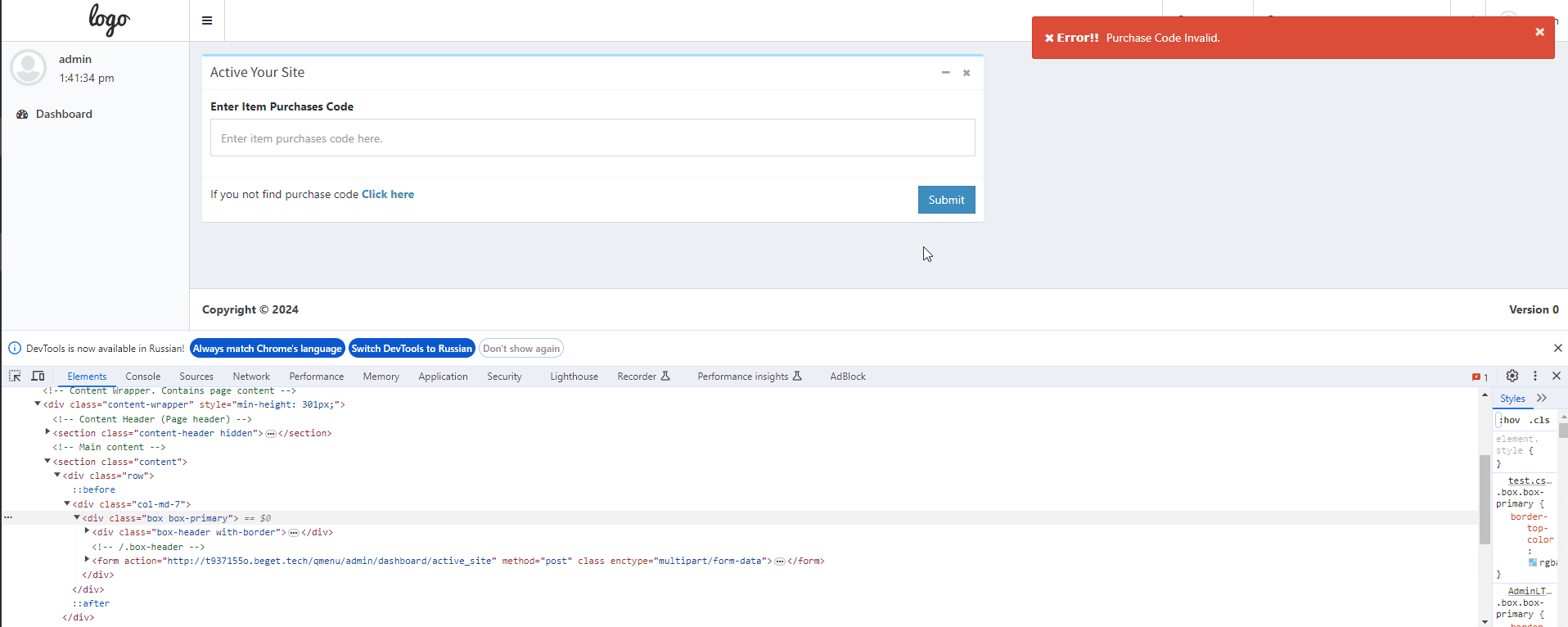The width and height of the screenshot is (1568, 627).
Task: Open the Network tab
Action: pos(250,377)
